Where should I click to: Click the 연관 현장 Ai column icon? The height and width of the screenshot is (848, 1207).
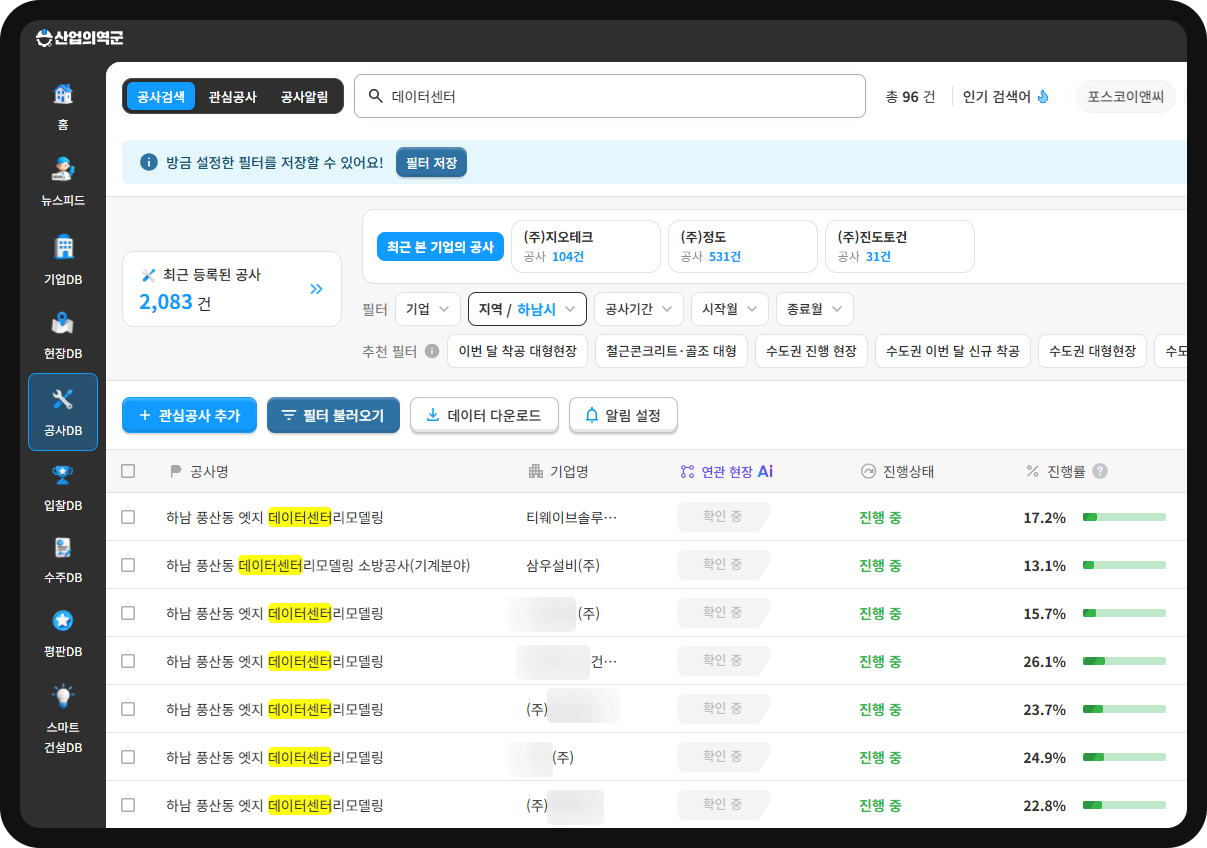[x=687, y=471]
